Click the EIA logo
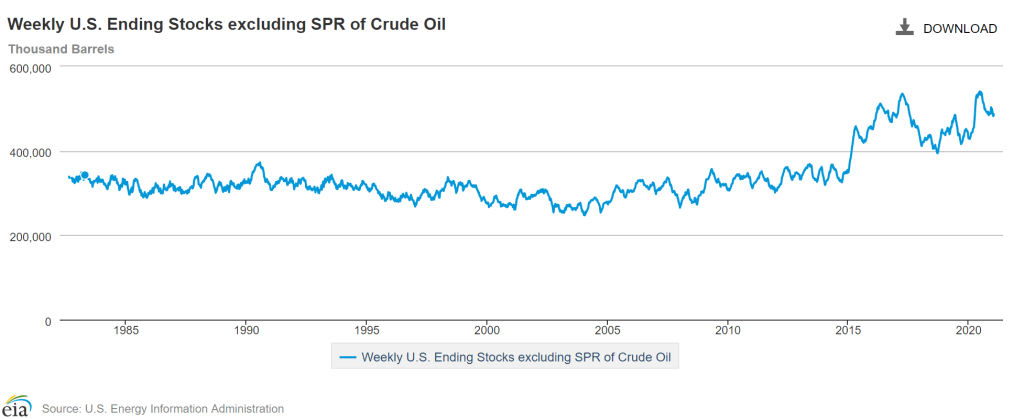Image resolution: width=1024 pixels, height=419 pixels. tap(17, 408)
